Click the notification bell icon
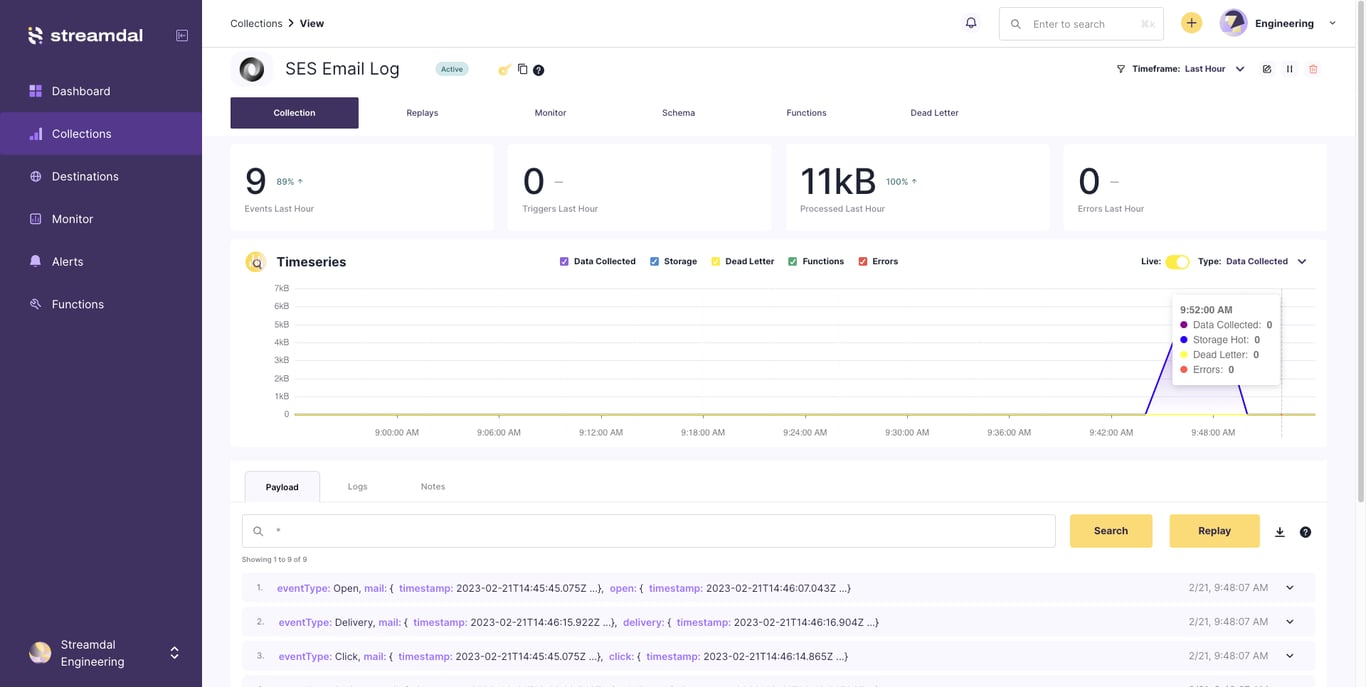 (971, 23)
